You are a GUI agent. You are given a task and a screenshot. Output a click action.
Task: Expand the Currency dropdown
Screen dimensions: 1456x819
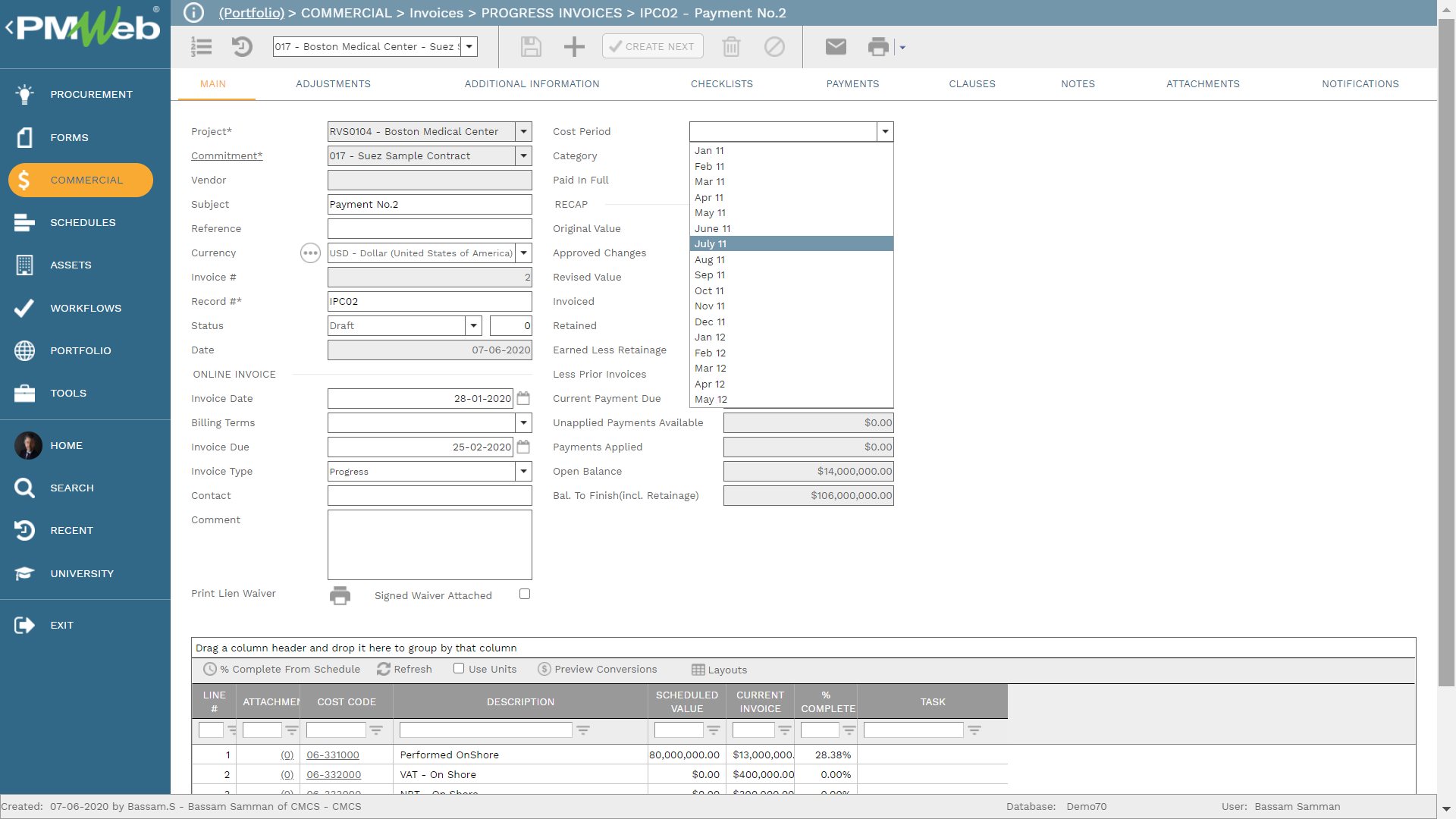523,253
